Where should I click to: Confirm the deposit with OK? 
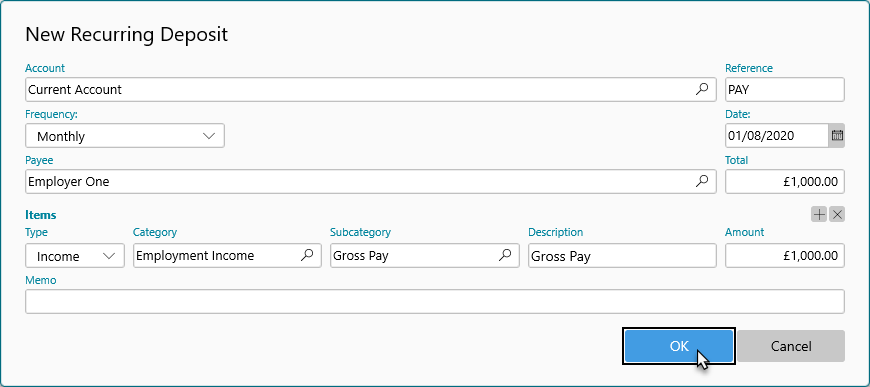pyautogui.click(x=679, y=346)
